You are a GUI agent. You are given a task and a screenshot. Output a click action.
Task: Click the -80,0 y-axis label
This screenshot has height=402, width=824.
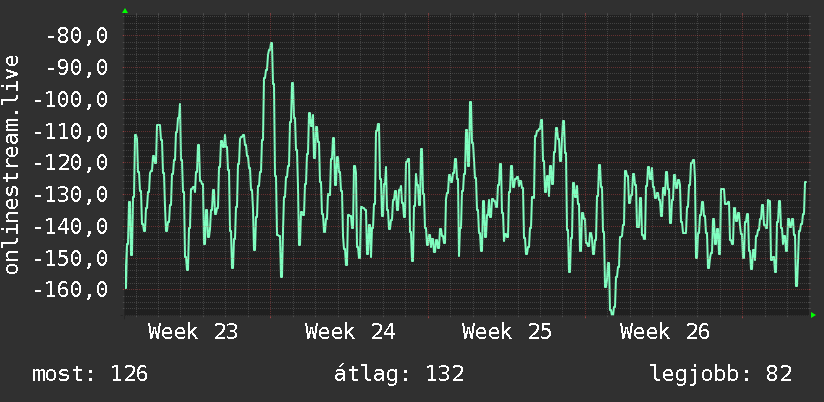(77, 36)
